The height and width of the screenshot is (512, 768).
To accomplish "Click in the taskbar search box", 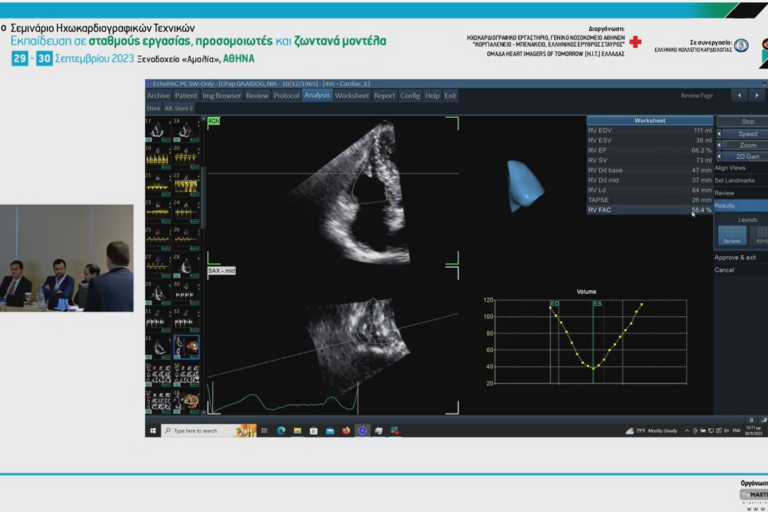I will pos(200,431).
